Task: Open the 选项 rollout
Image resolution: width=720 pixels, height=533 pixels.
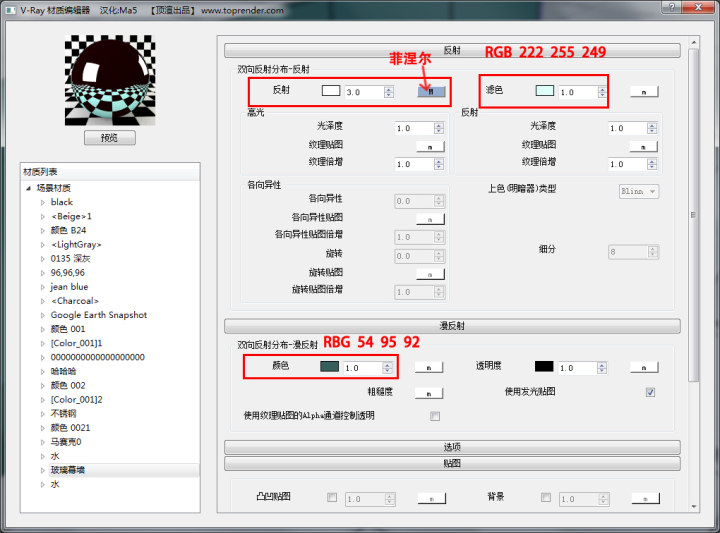Action: [x=452, y=447]
